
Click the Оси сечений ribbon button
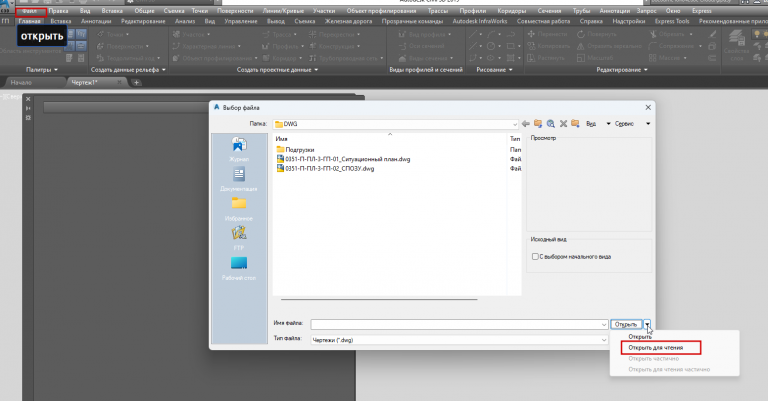click(422, 46)
